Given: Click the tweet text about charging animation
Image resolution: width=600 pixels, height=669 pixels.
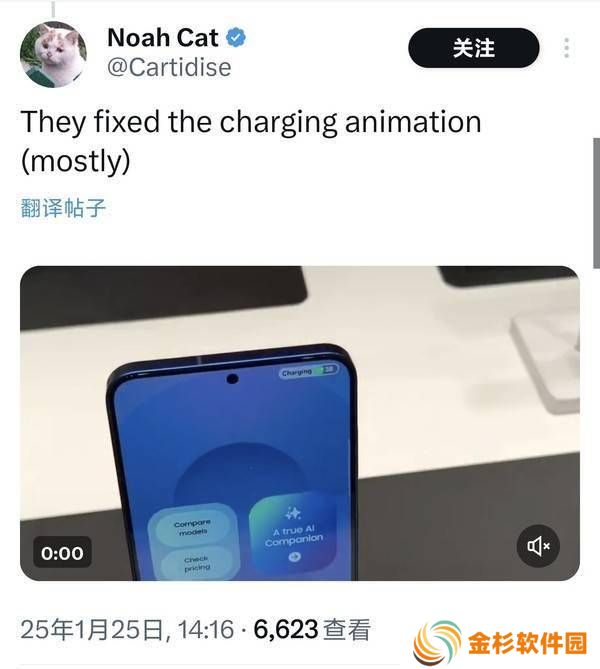Looking at the screenshot, I should [x=251, y=141].
